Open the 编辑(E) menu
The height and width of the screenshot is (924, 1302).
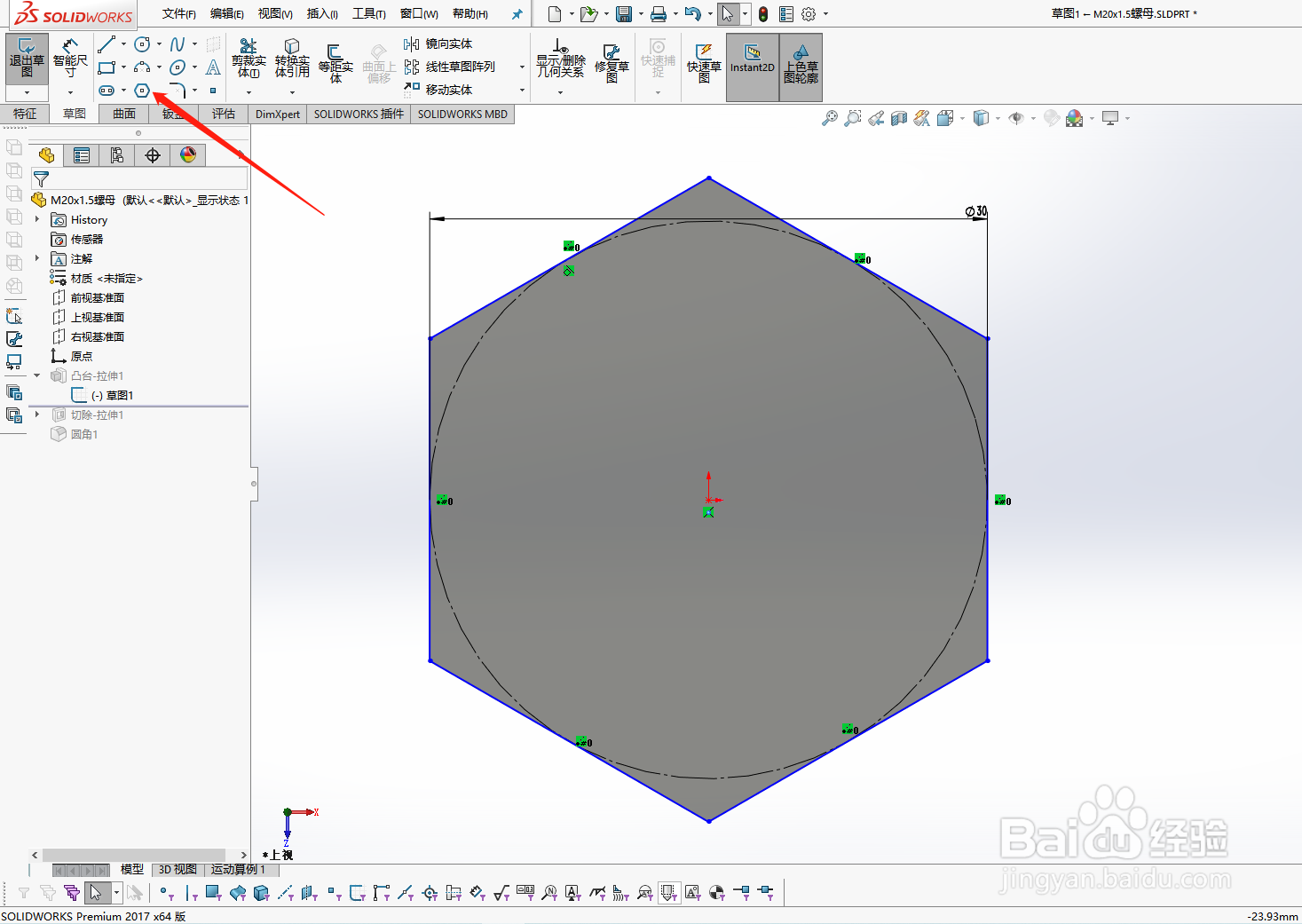coord(227,14)
